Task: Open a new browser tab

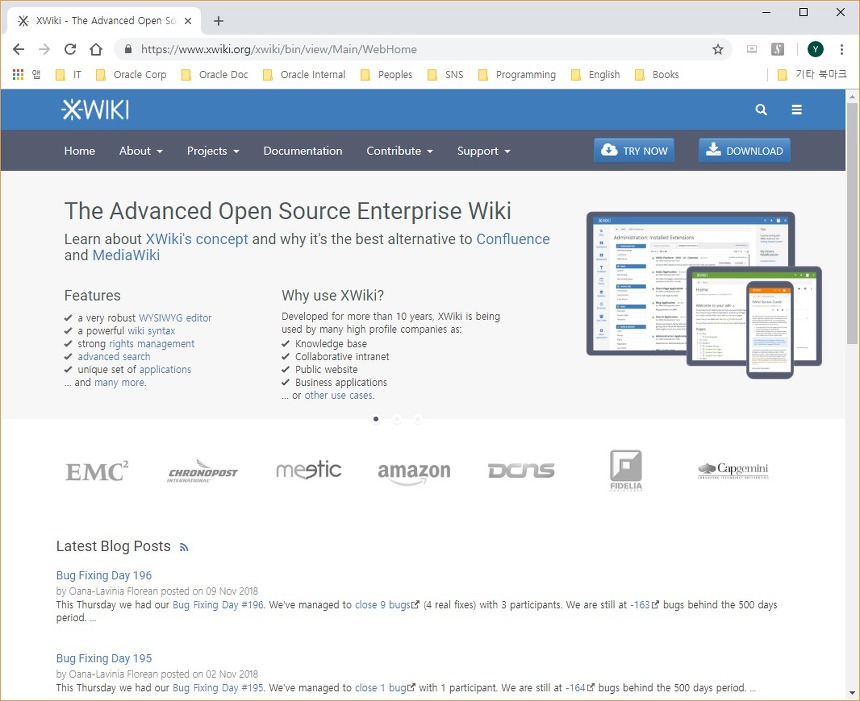Action: click(218, 21)
